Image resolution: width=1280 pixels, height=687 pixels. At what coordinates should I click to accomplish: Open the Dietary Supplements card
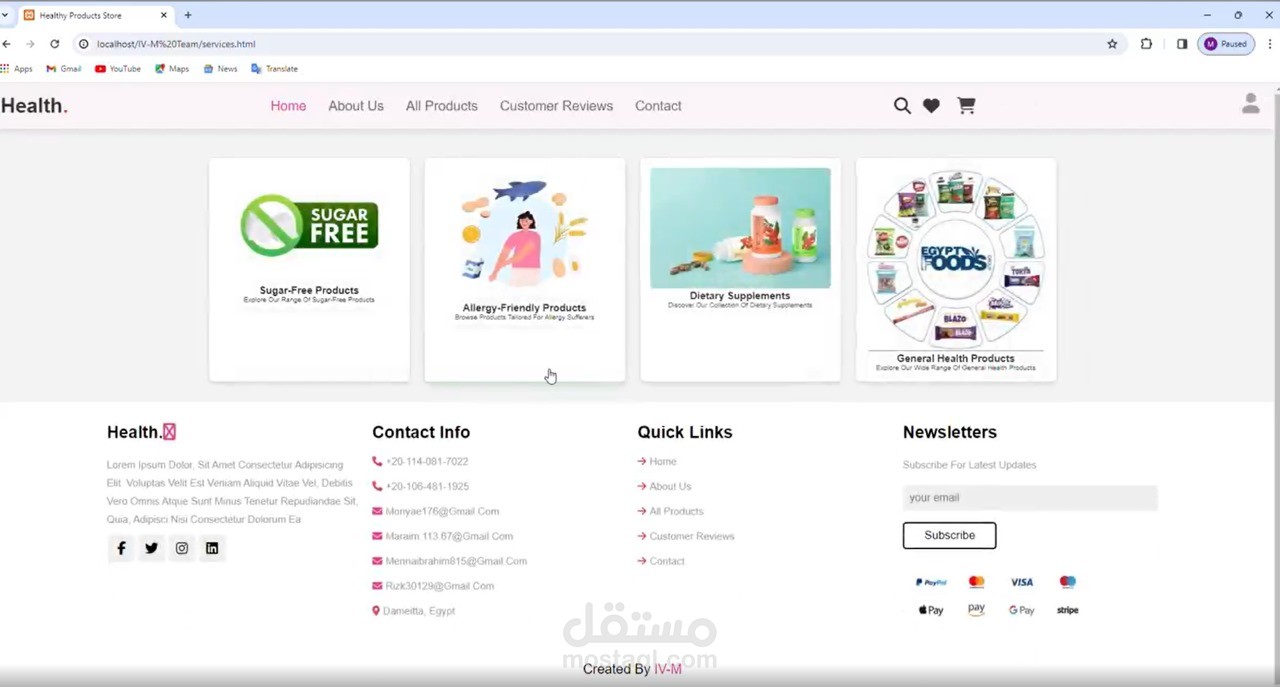tap(740, 269)
